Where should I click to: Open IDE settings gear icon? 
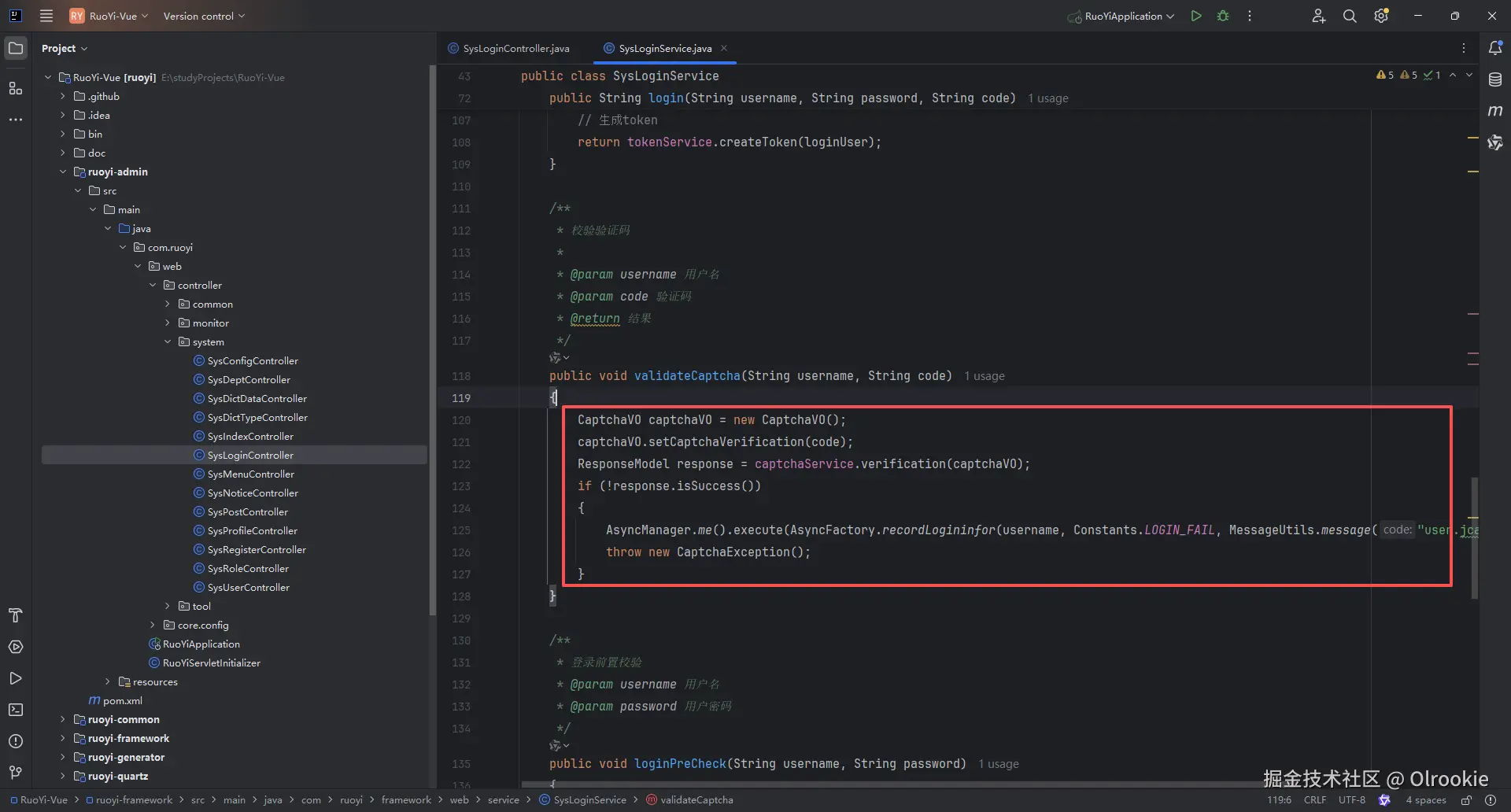tap(1381, 16)
